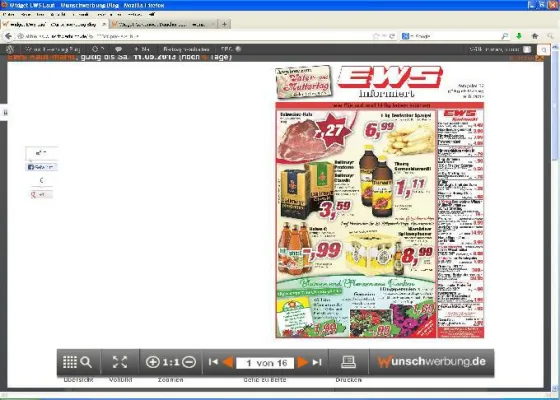Reload the page with refresh icon
Screen dimensions: 560x400
tap(392, 36)
